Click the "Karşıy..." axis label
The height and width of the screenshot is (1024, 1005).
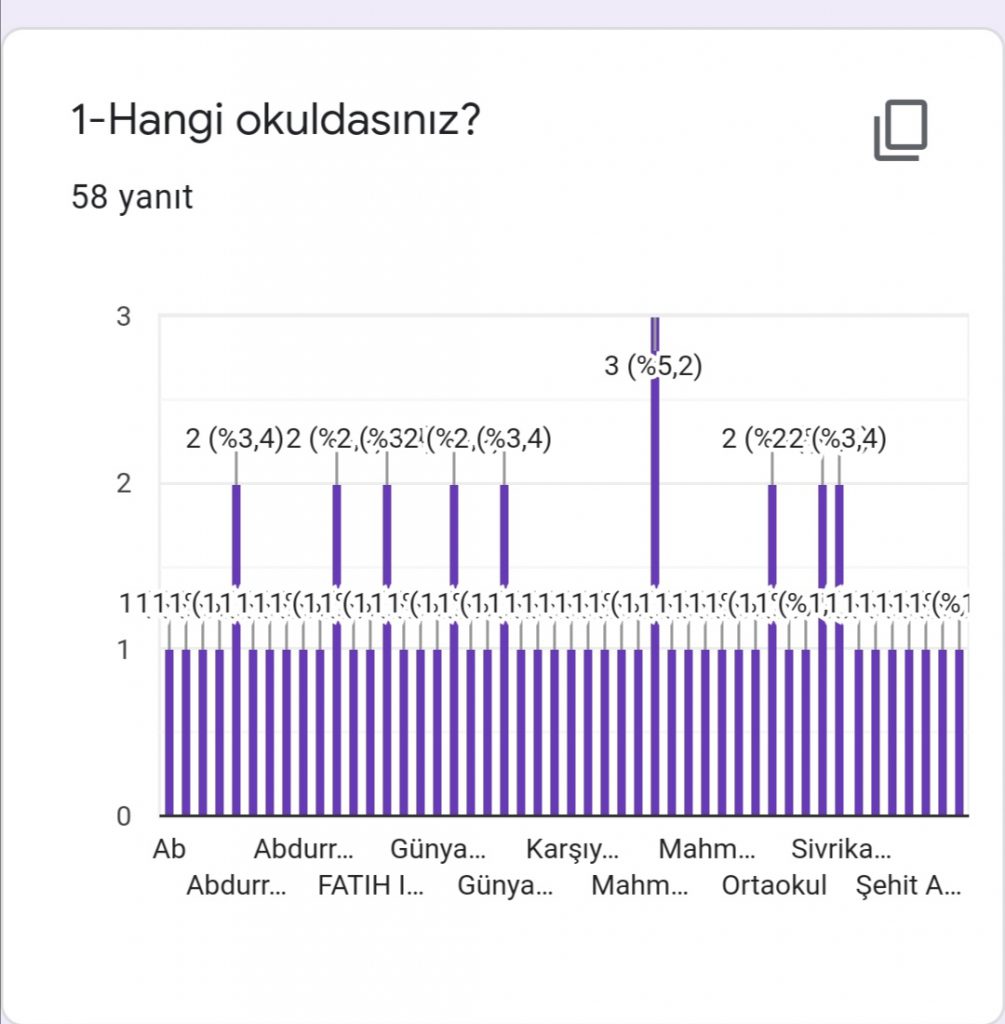click(x=572, y=851)
